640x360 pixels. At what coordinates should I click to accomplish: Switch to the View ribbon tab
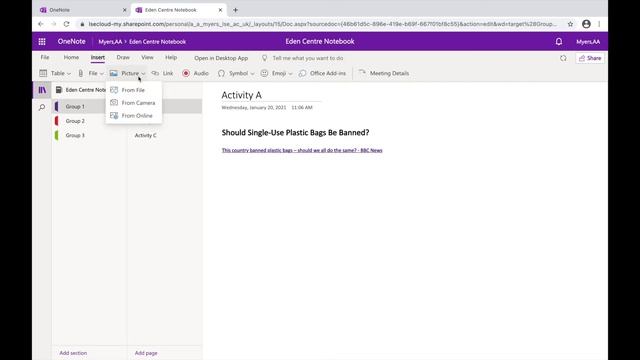[x=147, y=58]
